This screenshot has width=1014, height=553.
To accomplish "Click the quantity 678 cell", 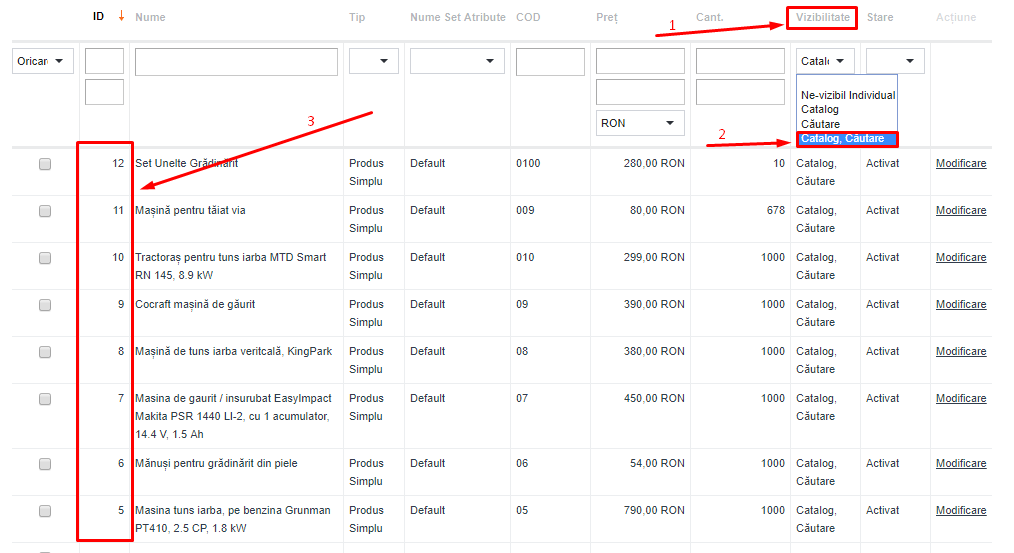I will pyautogui.click(x=775, y=210).
